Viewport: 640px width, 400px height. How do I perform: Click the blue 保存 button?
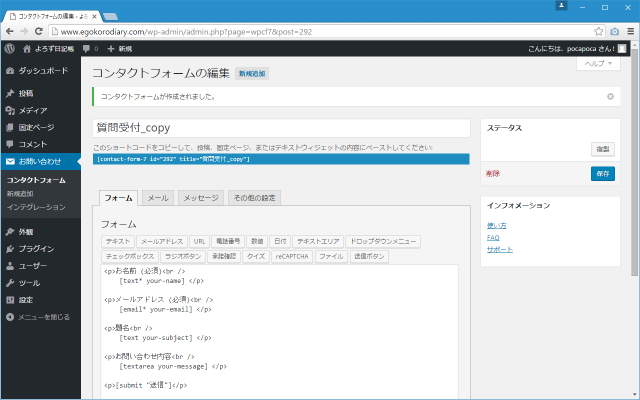(x=603, y=173)
